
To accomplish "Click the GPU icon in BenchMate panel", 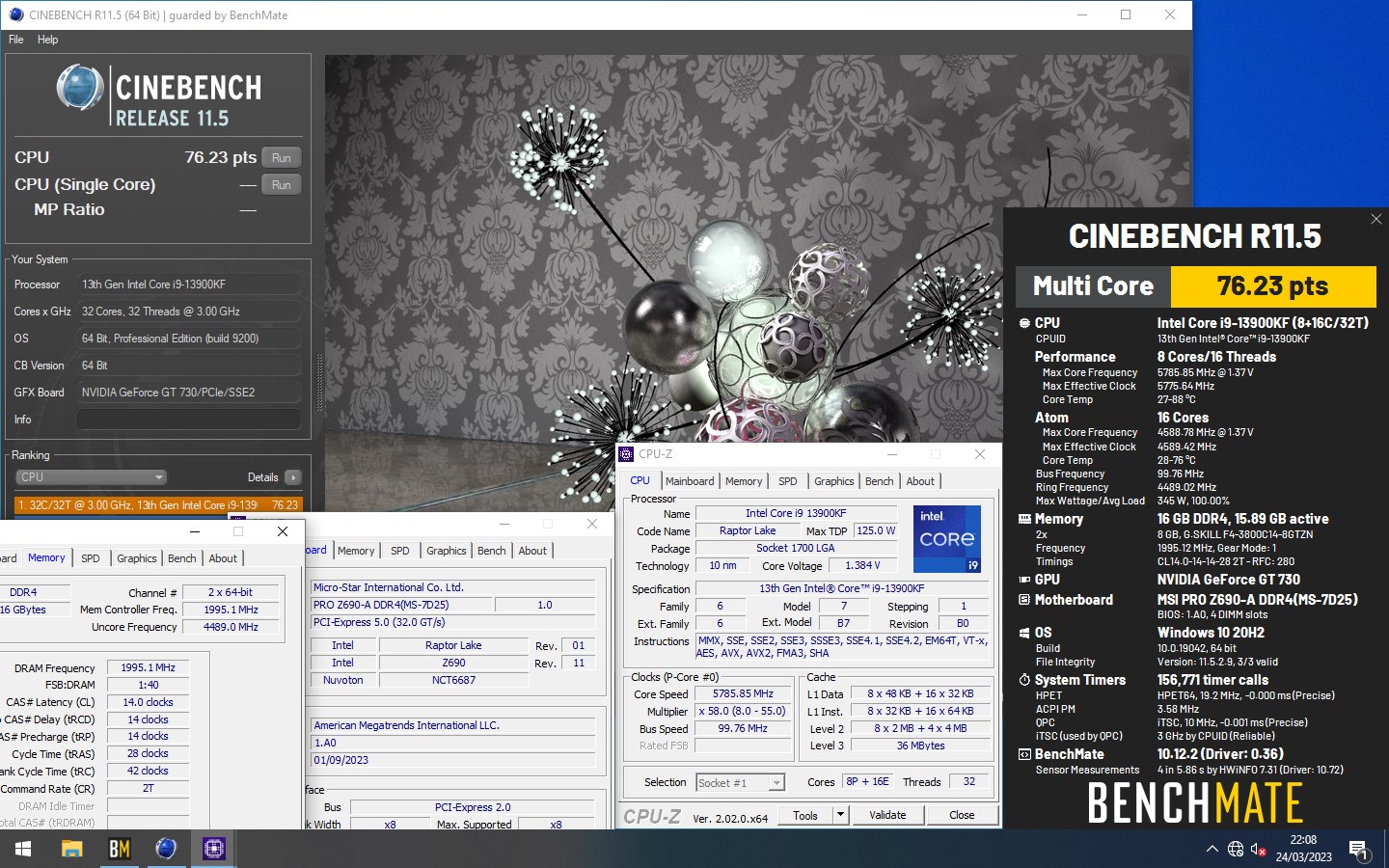I will (x=1024, y=580).
